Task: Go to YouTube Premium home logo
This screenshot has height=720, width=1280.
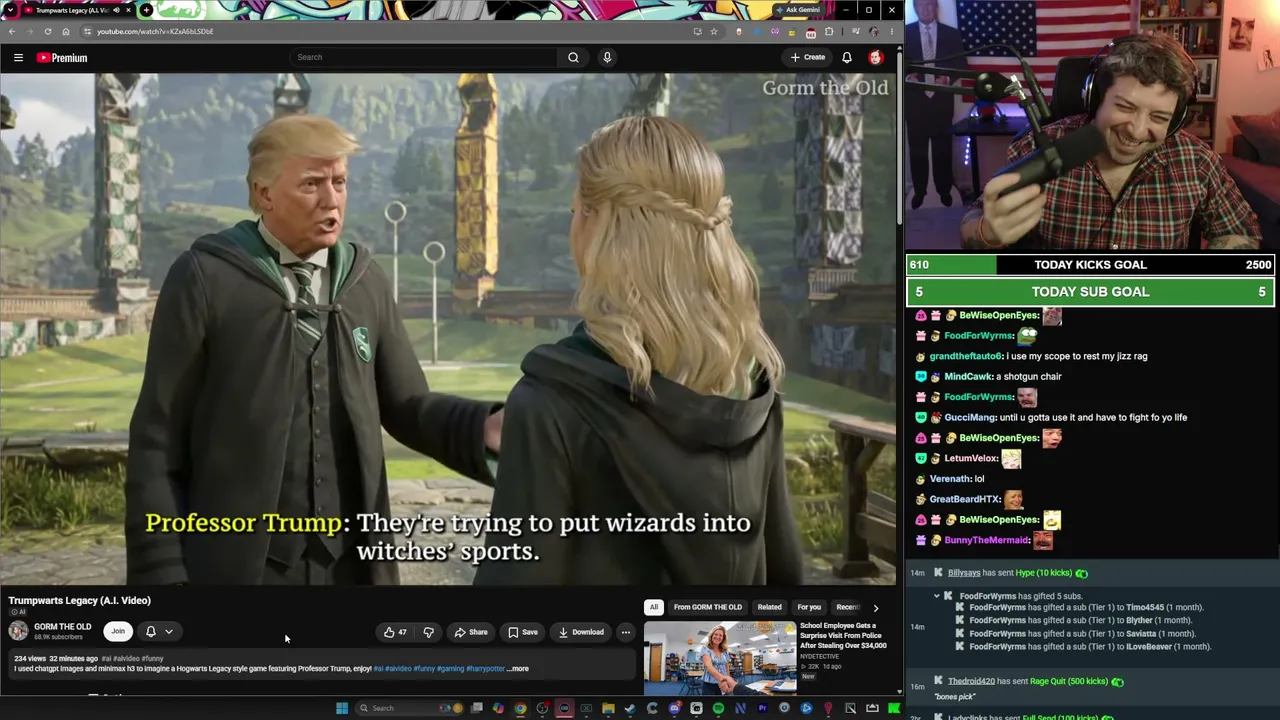Action: point(62,58)
